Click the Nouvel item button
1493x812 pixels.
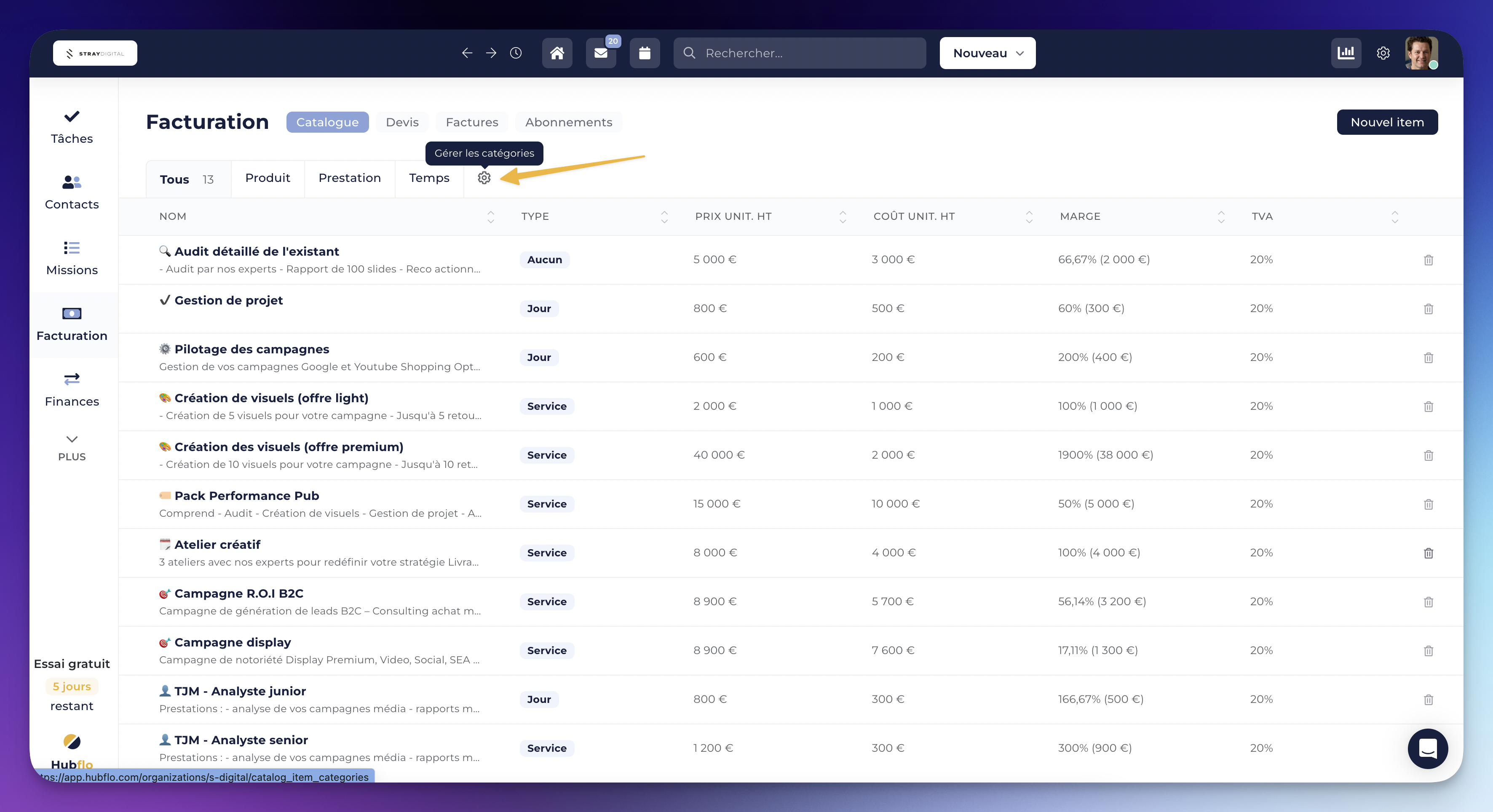1387,122
